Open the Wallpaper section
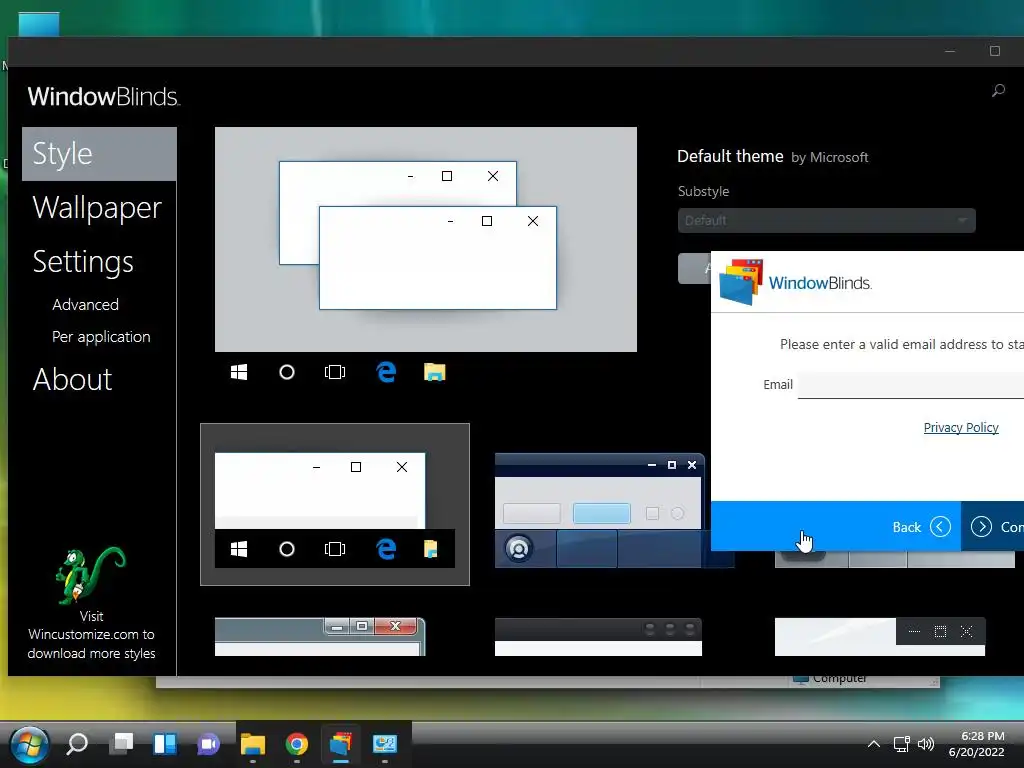The width and height of the screenshot is (1024, 768). (97, 208)
